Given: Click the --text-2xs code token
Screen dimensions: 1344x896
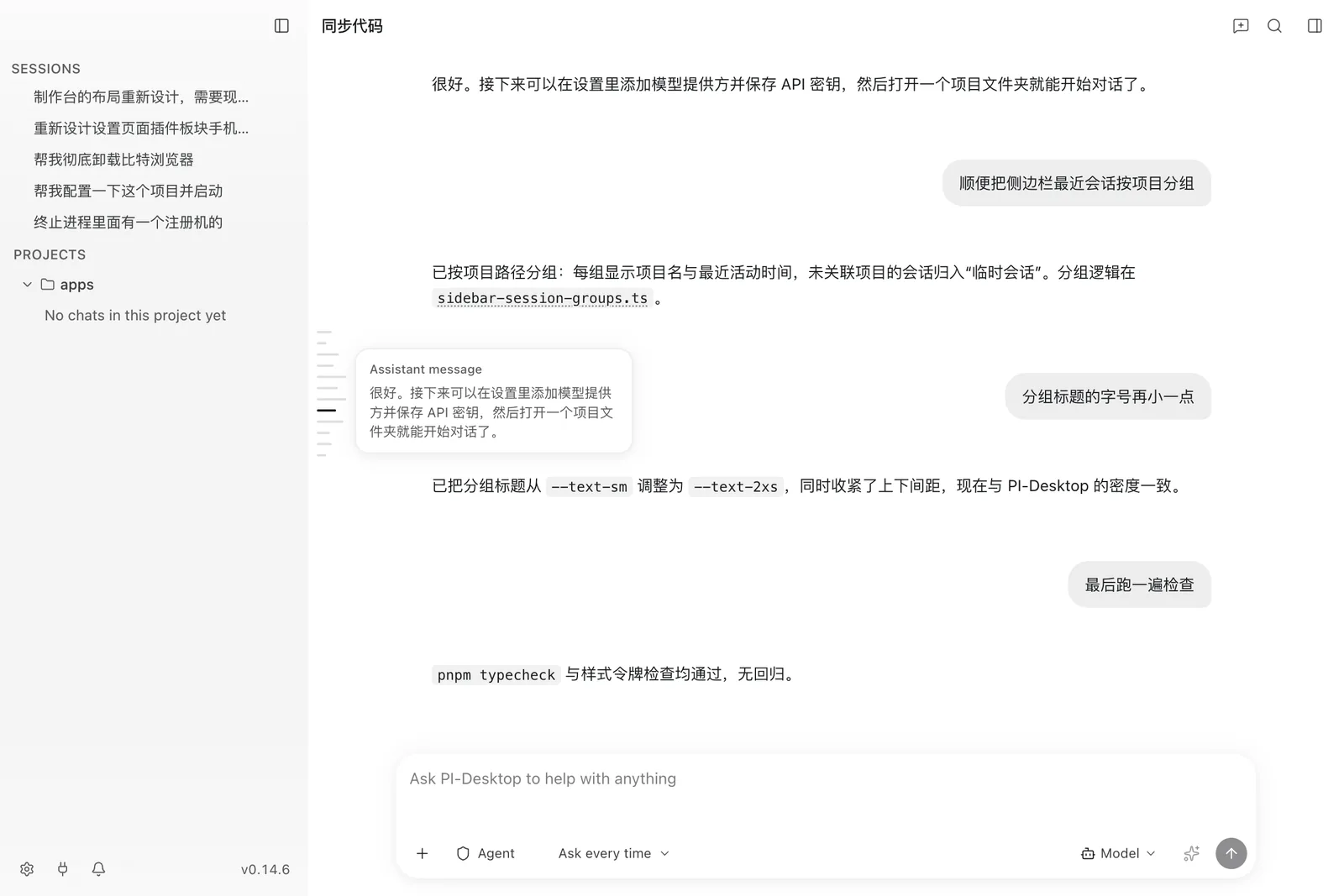Looking at the screenshot, I should click(736, 487).
